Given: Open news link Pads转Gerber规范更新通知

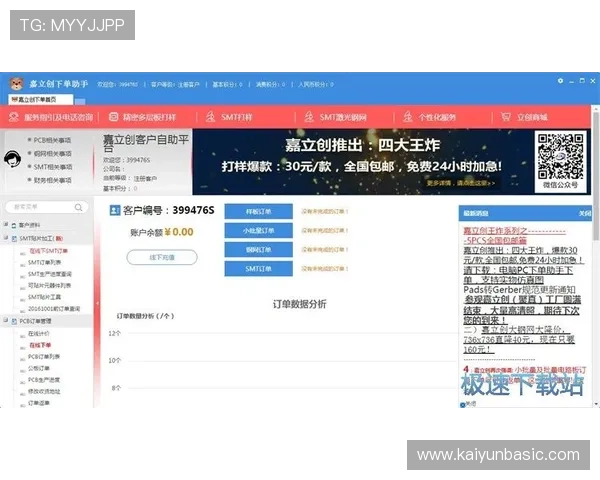Looking at the screenshot, I should [x=519, y=289].
